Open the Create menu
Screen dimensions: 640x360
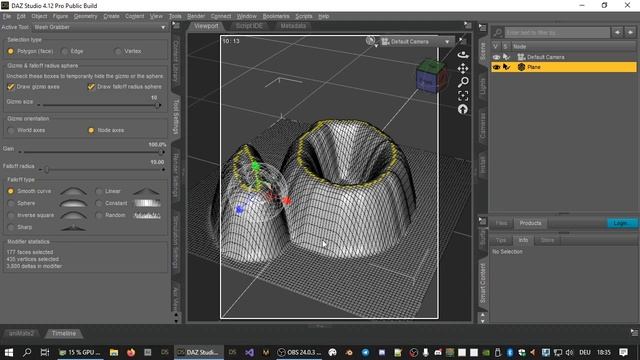click(x=111, y=16)
